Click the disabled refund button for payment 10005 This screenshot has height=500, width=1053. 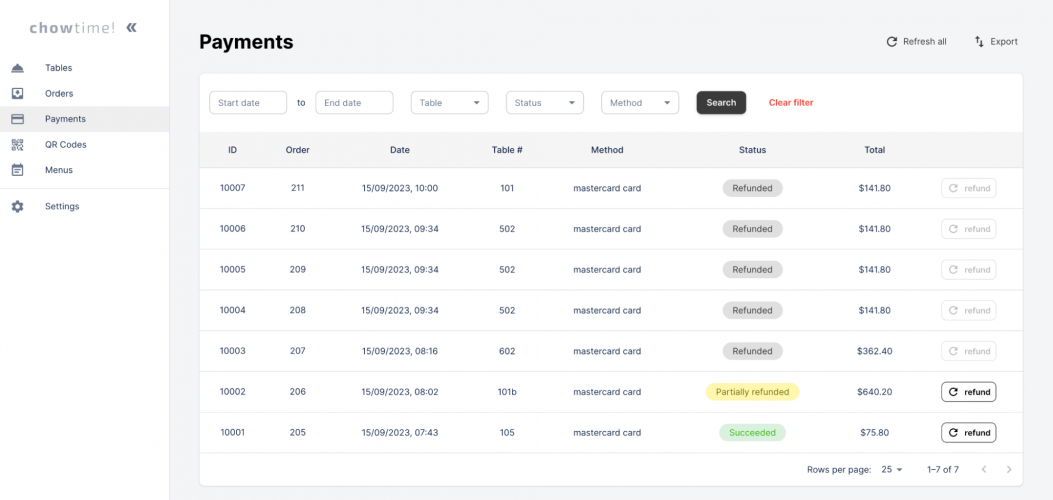[968, 270]
